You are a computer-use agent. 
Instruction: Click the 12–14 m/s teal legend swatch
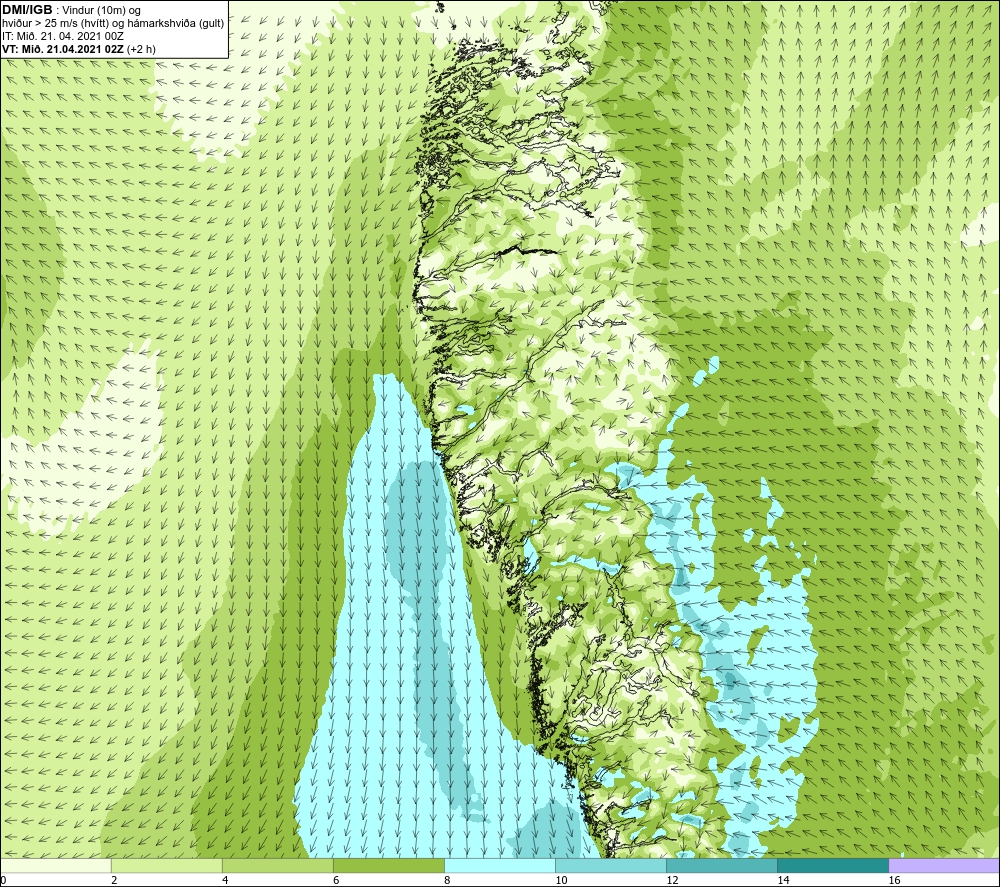(x=722, y=865)
